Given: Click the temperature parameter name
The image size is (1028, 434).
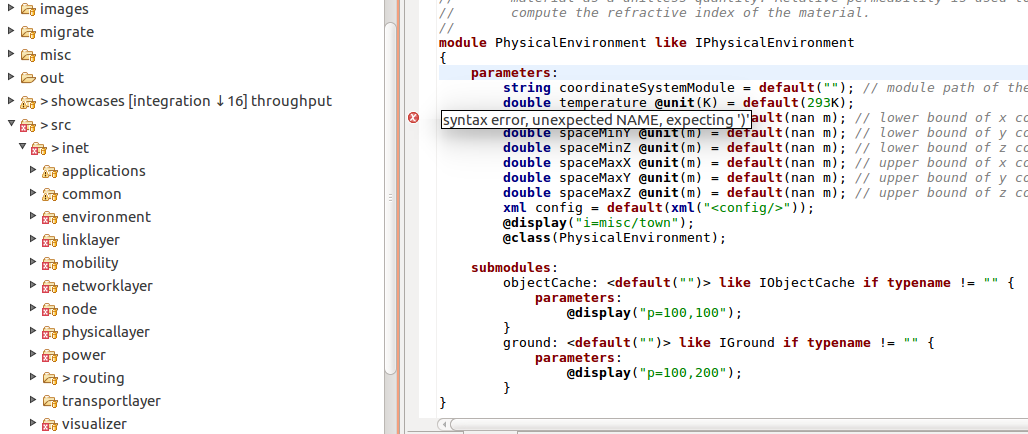Looking at the screenshot, I should 603,103.
